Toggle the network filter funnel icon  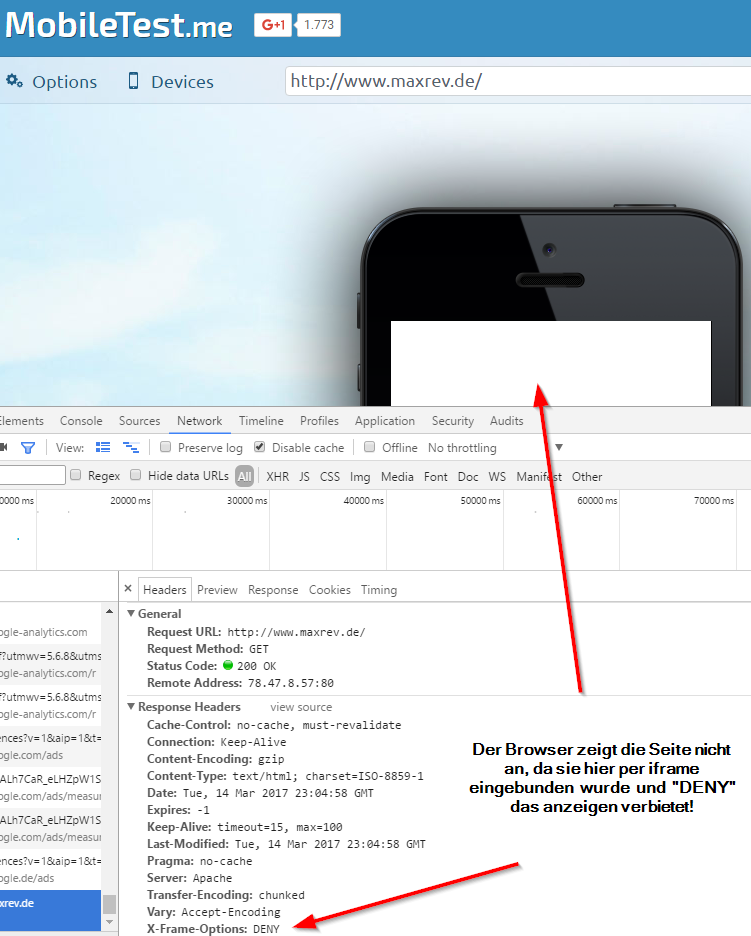point(28,448)
